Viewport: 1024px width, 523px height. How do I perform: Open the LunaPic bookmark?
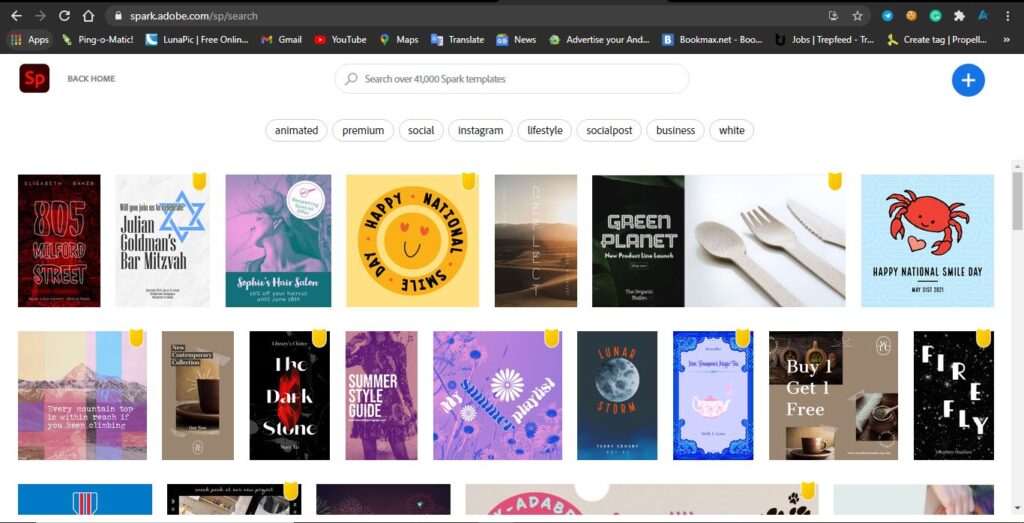click(x=197, y=40)
